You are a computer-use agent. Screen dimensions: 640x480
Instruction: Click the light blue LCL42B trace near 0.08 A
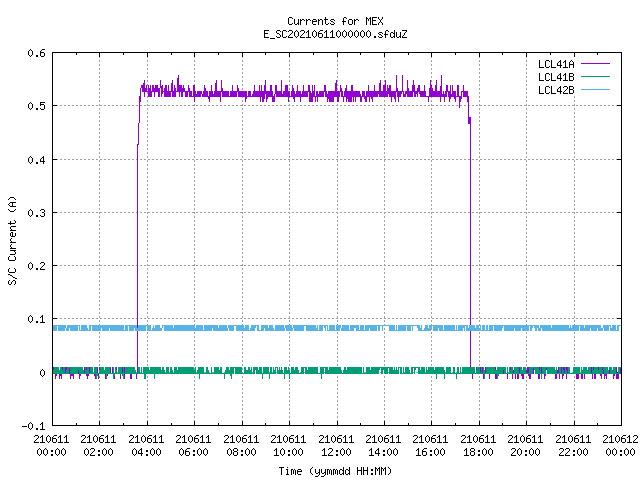click(337, 328)
